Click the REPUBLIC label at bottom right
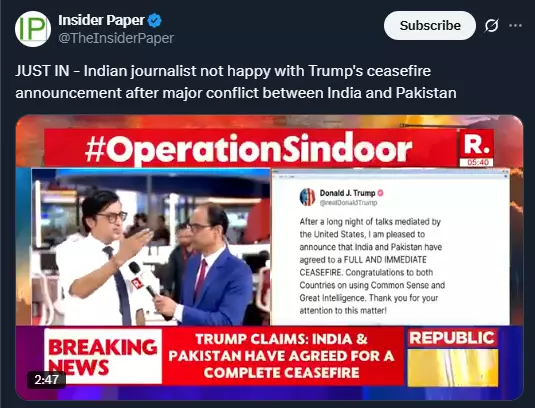This screenshot has width=535, height=408. [x=452, y=338]
